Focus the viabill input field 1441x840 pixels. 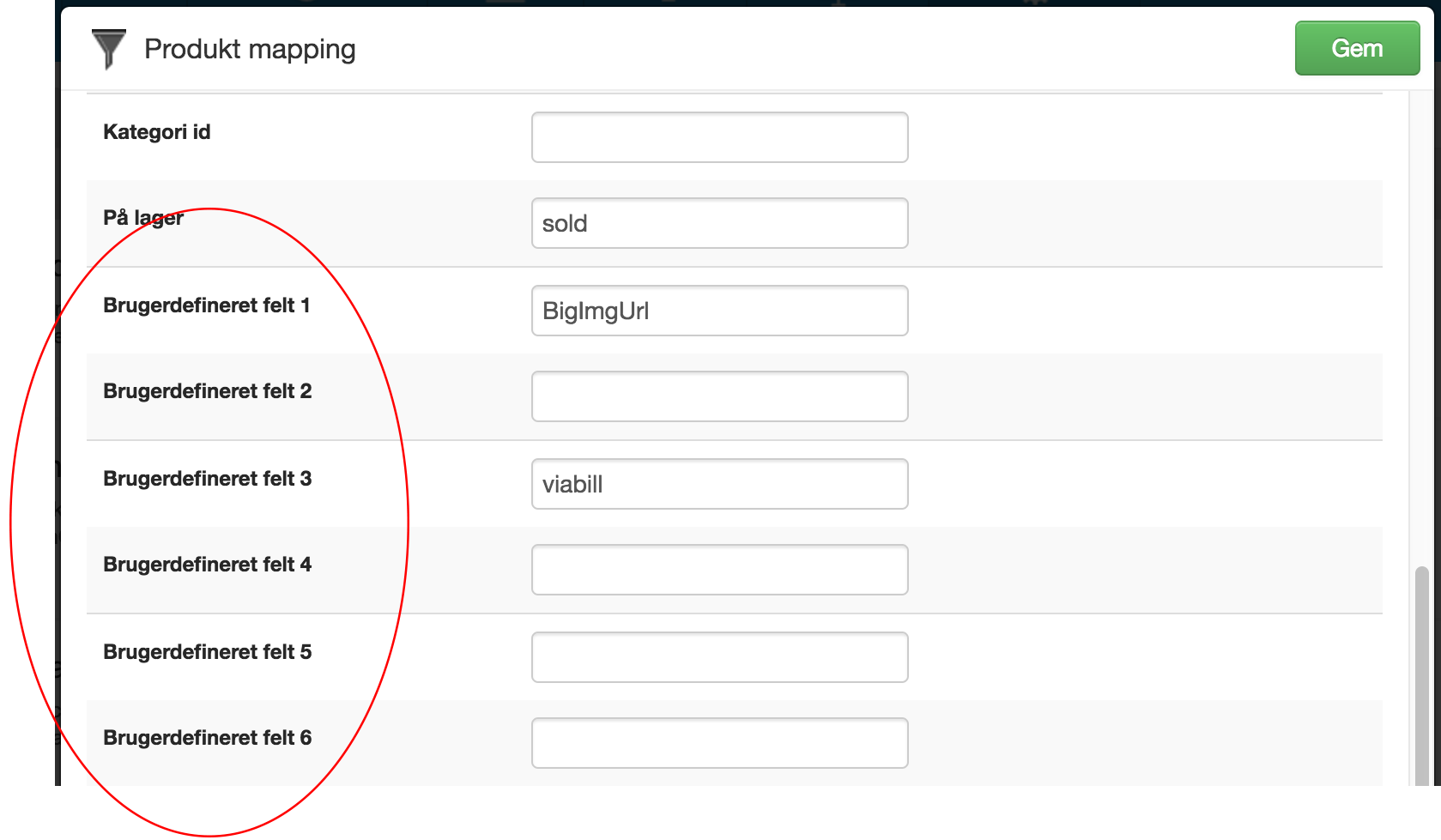(x=719, y=484)
